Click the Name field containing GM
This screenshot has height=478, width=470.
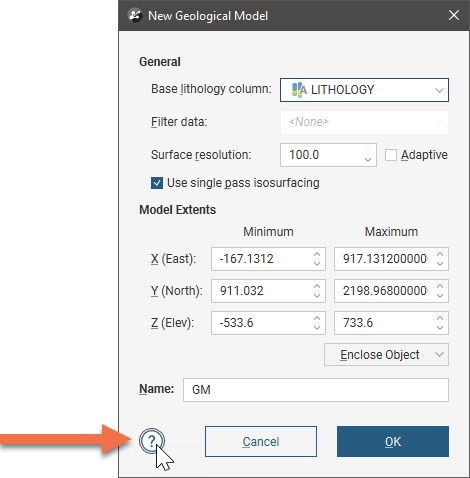(x=316, y=390)
